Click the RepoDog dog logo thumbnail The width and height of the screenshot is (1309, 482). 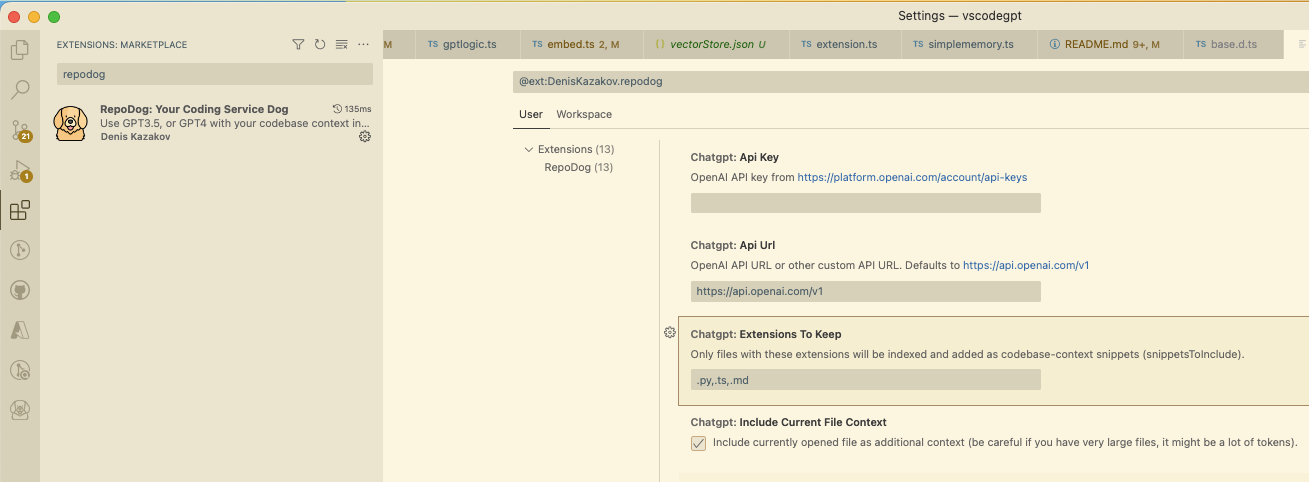pyautogui.click(x=70, y=123)
